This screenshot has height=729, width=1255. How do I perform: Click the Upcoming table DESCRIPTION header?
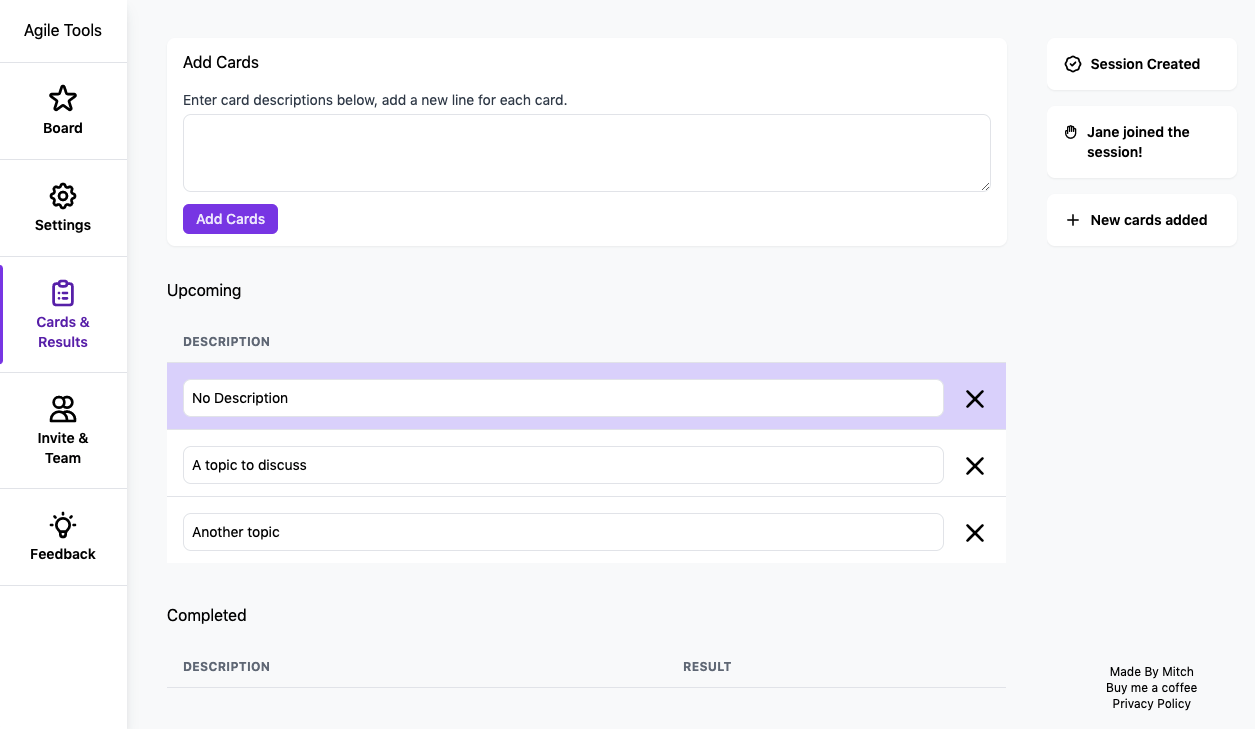click(227, 342)
